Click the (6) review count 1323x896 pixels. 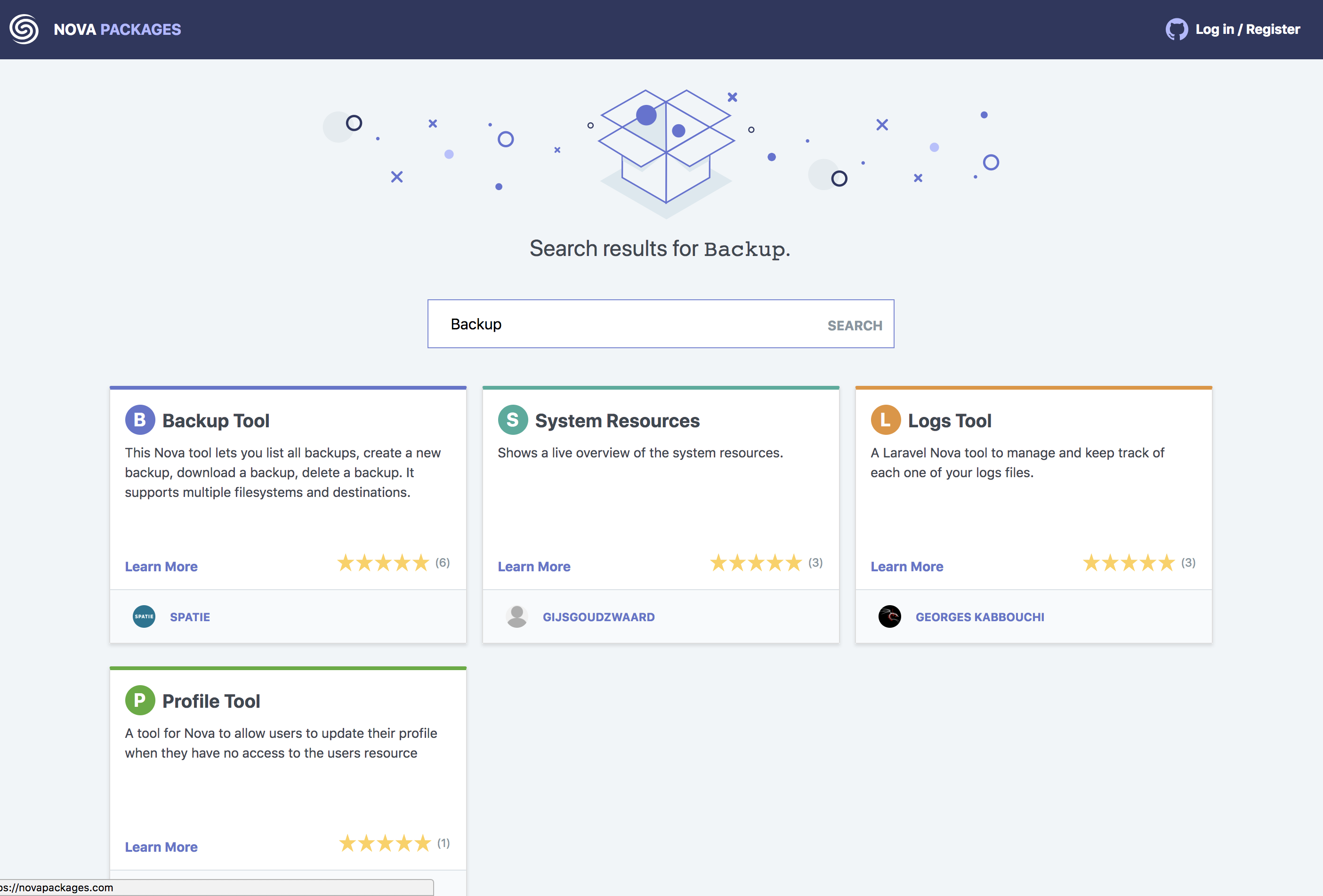pyautogui.click(x=443, y=562)
